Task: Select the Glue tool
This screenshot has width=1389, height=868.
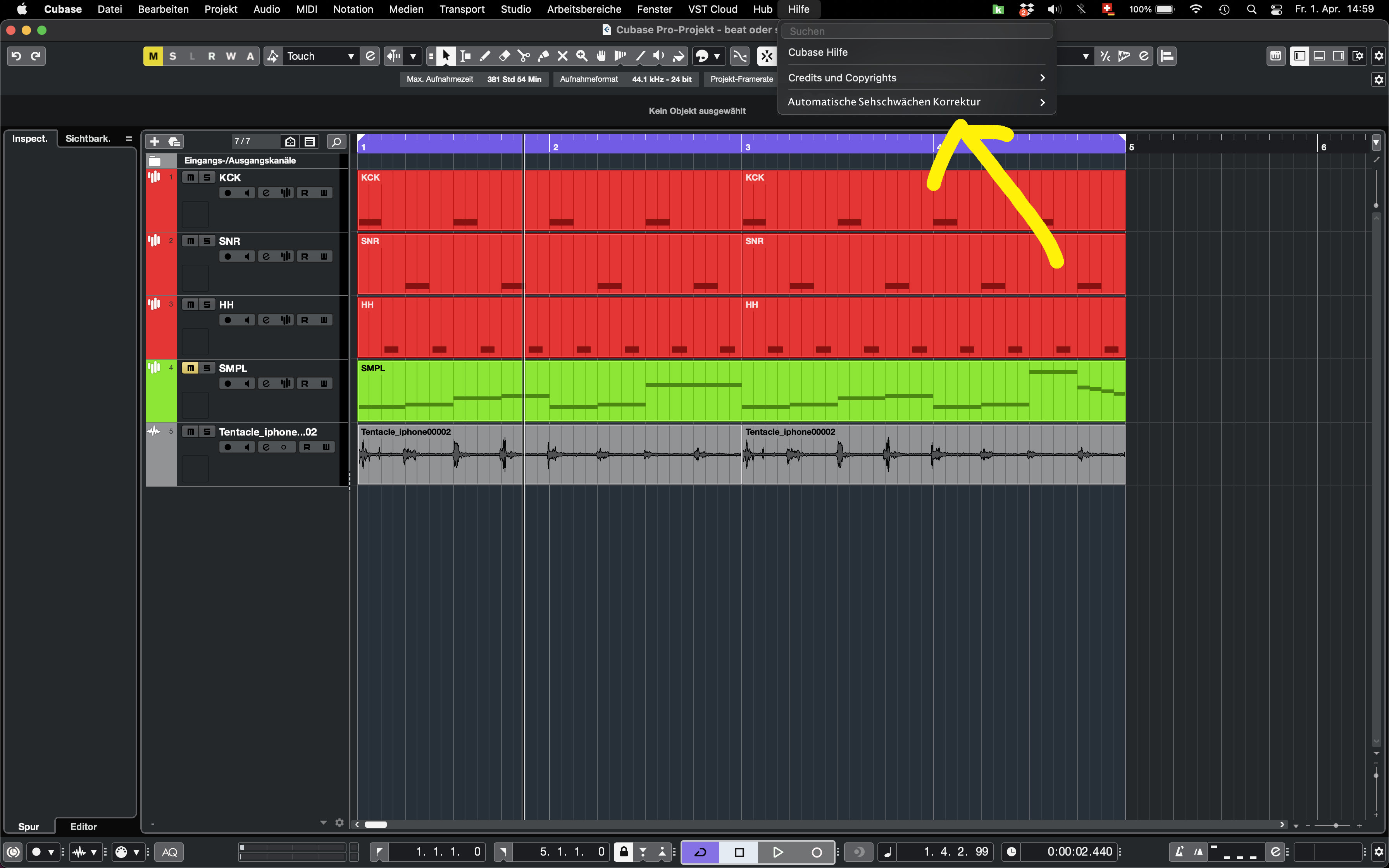Action: tap(543, 56)
